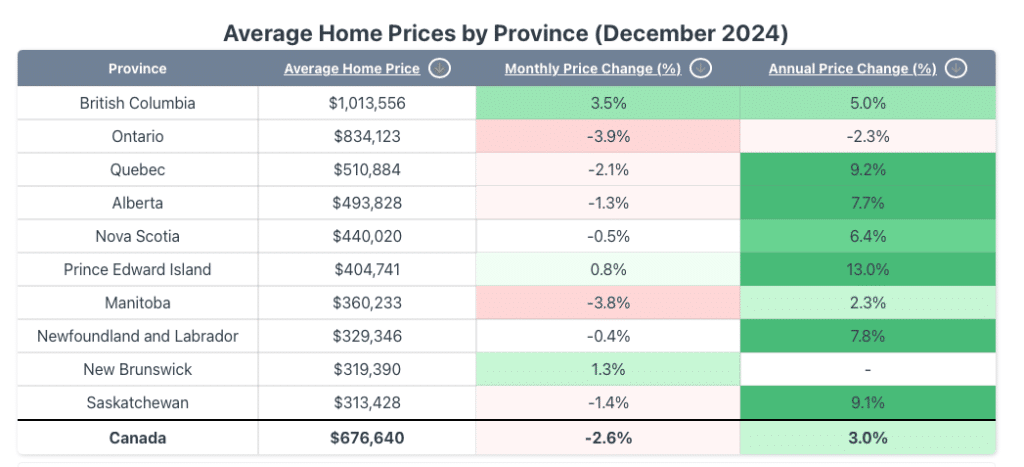Click the Canada total row label
Viewport: 1024px width, 467px height.
[138, 438]
